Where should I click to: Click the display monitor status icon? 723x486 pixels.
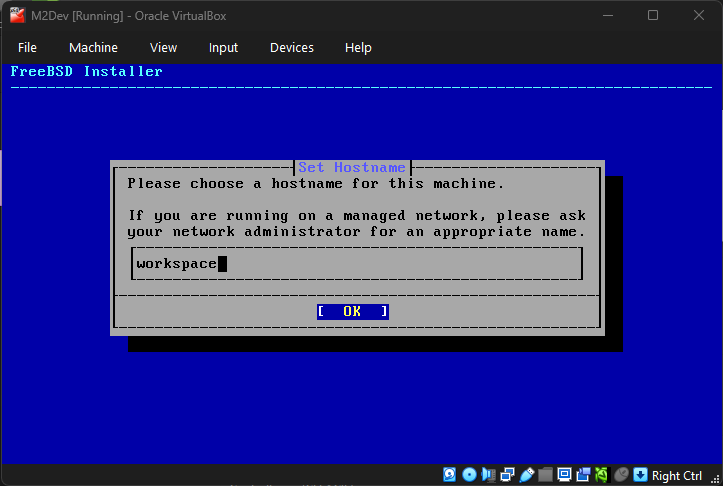564,475
